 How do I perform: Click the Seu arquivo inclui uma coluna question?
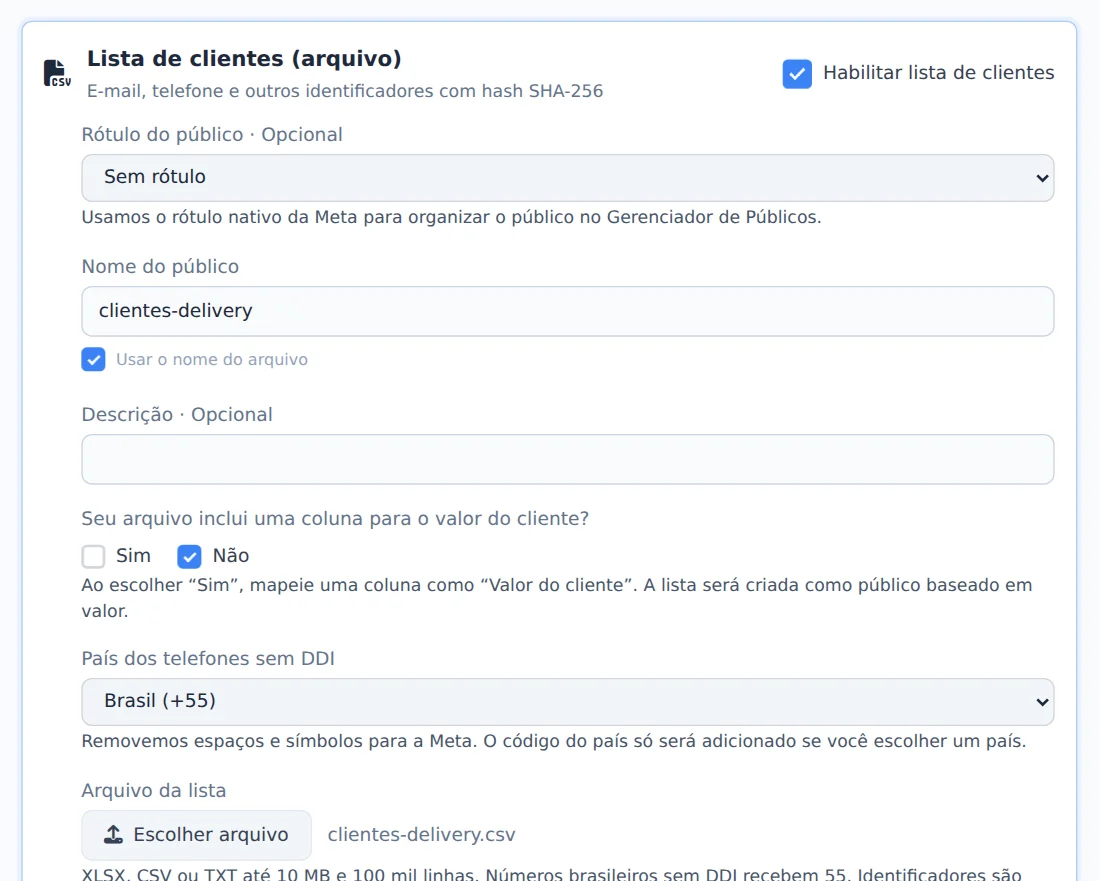tap(335, 519)
